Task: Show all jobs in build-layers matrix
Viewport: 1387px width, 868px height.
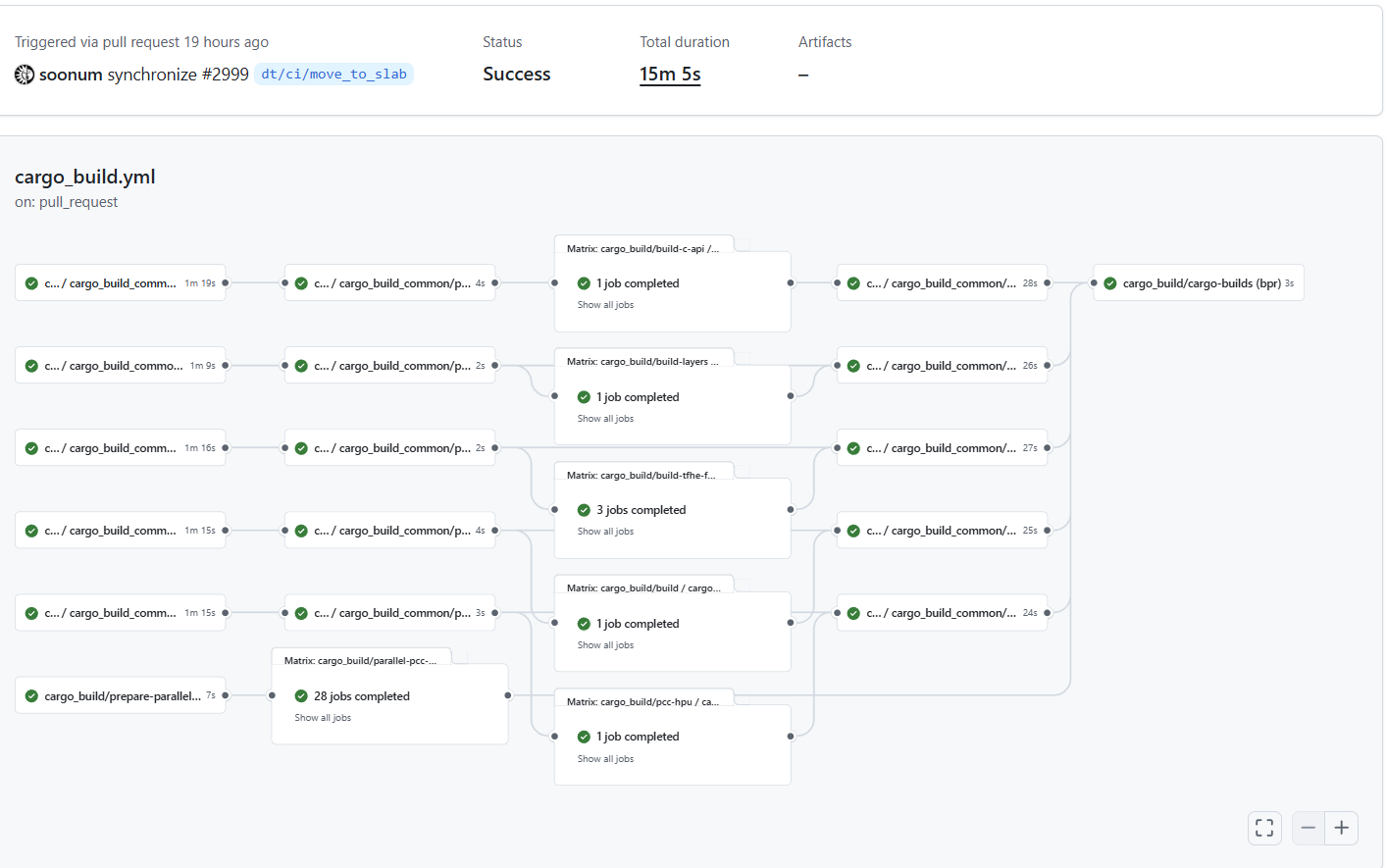Action: point(605,419)
